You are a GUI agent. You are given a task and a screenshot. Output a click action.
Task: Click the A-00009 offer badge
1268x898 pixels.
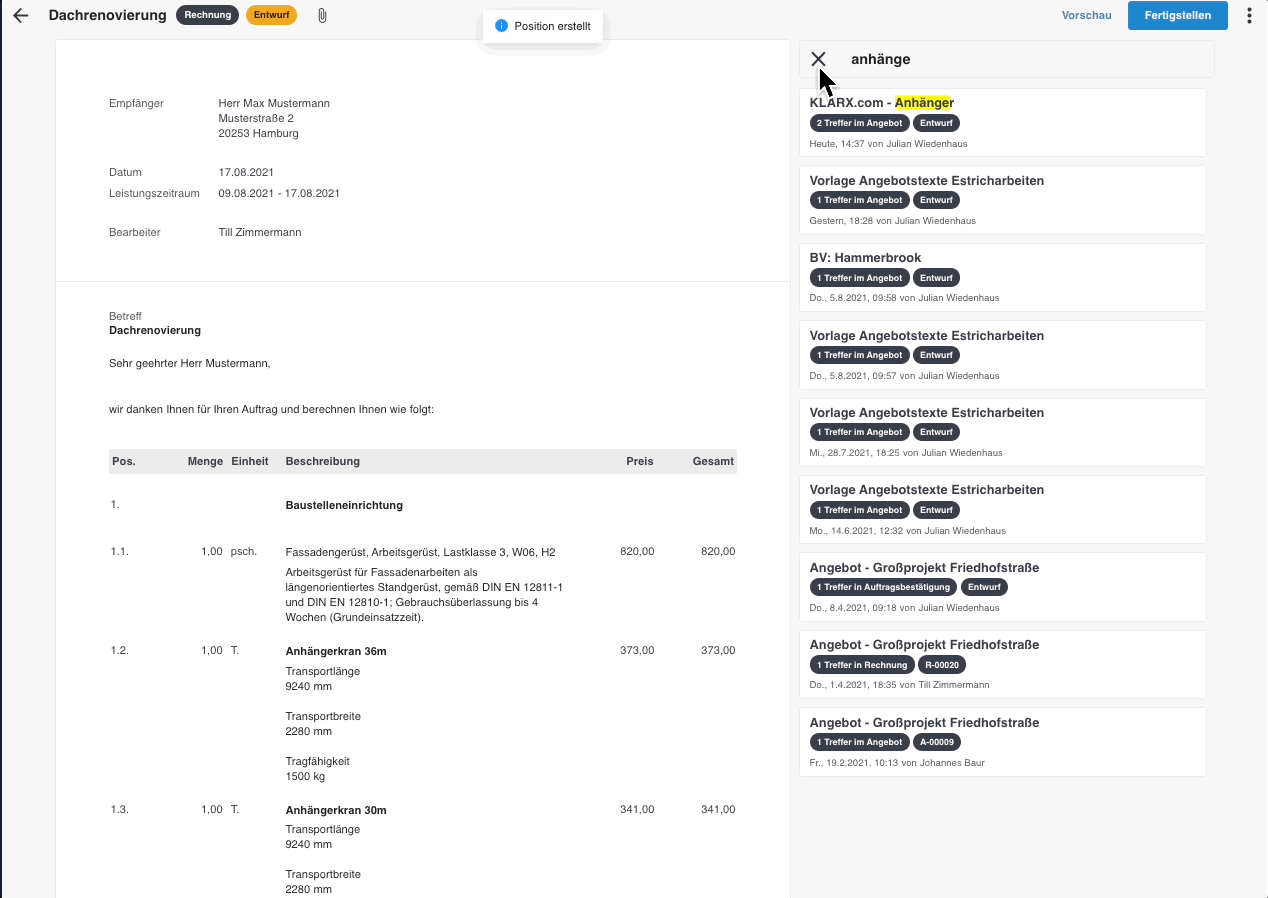938,742
